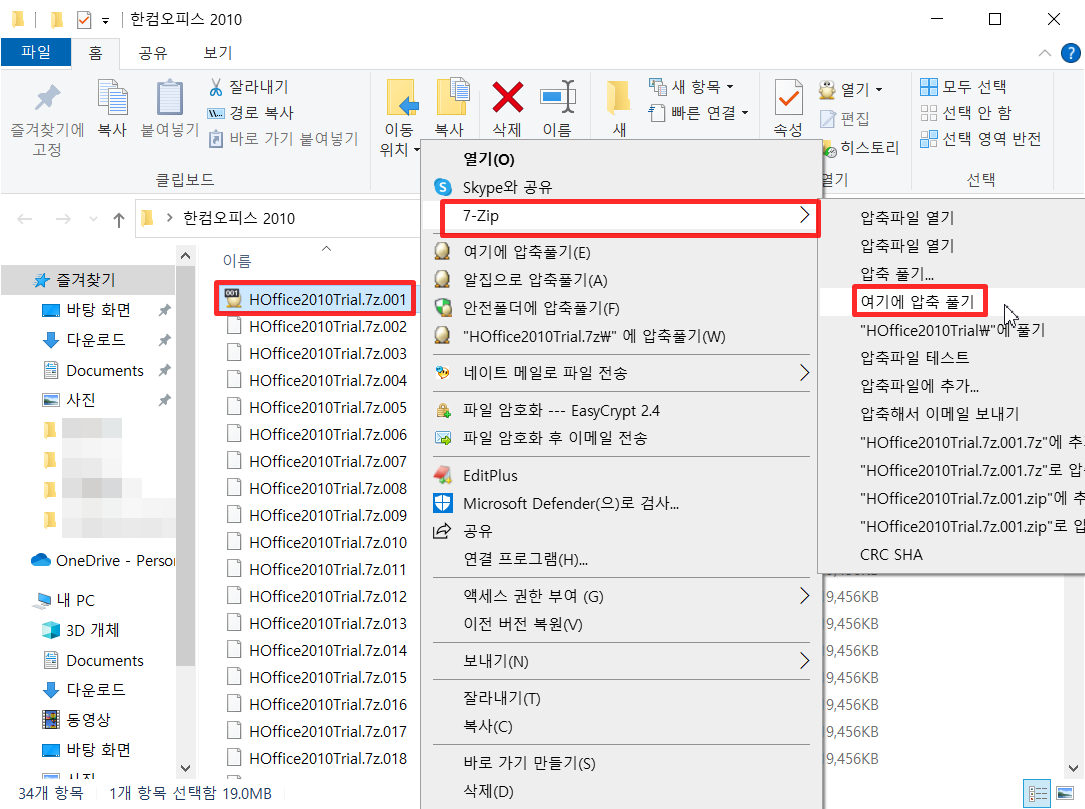The width and height of the screenshot is (1085, 809).
Task: Click Select none (선택 안 함)
Action: [966, 113]
